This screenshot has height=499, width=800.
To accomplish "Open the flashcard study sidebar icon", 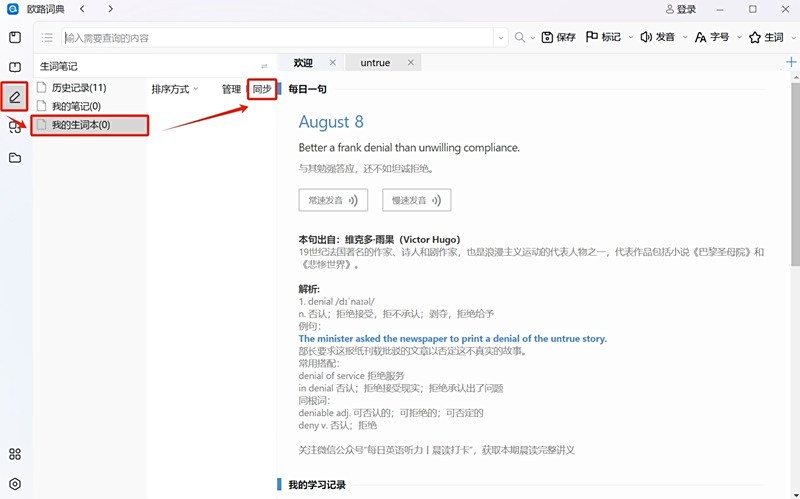I will (x=15, y=67).
